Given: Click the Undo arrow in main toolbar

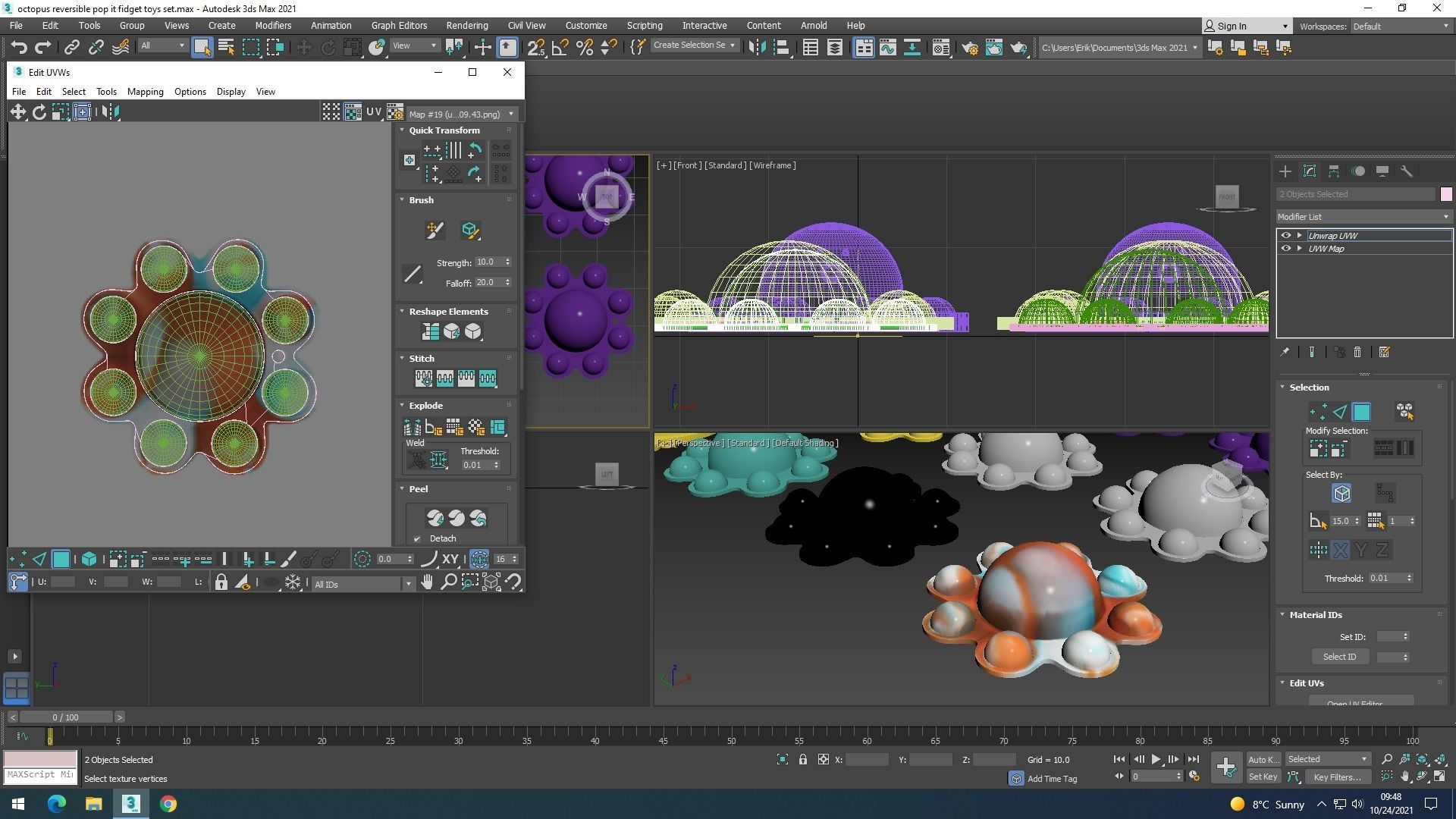Looking at the screenshot, I should [x=18, y=48].
